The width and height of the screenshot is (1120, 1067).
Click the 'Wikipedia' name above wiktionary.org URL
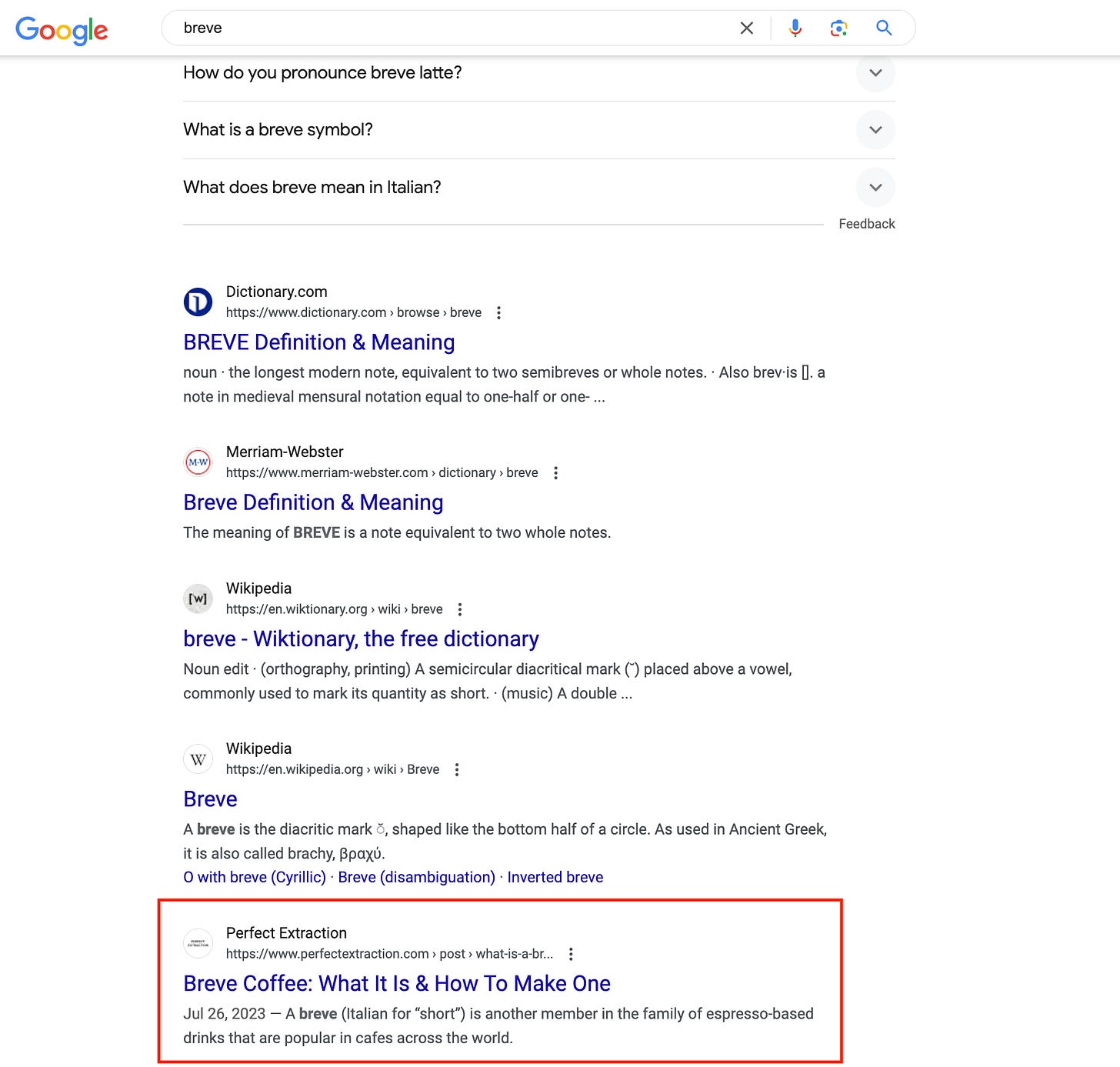tap(258, 589)
